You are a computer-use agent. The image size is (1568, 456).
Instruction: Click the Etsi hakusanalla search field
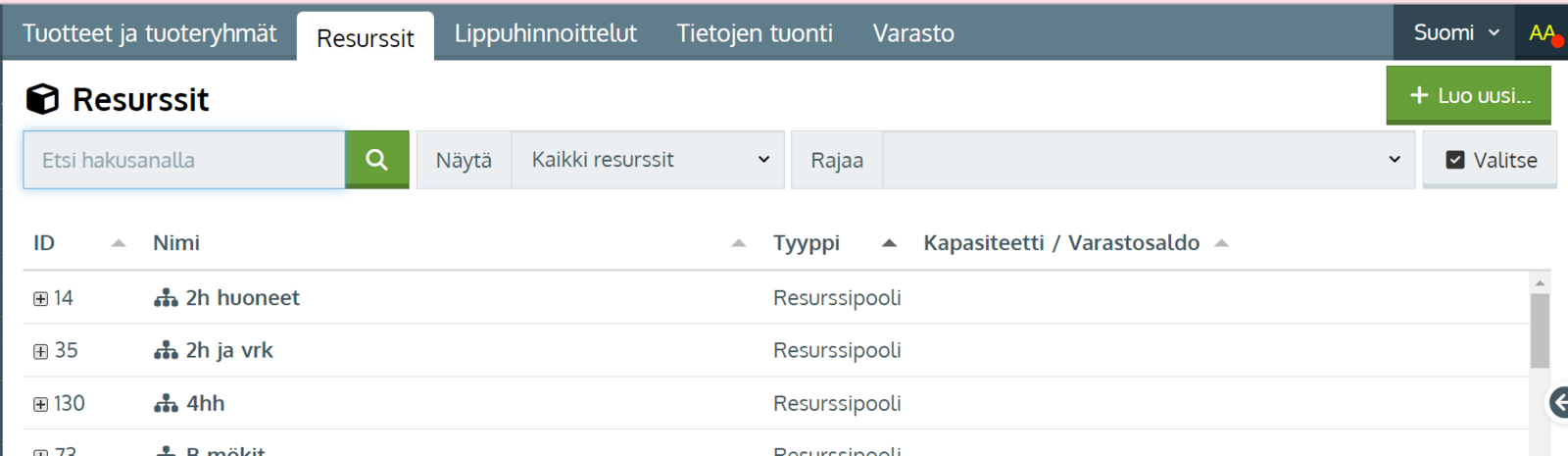184,160
